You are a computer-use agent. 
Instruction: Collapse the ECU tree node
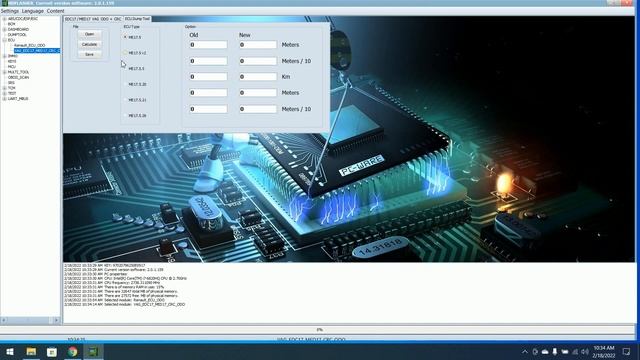coord(4,40)
